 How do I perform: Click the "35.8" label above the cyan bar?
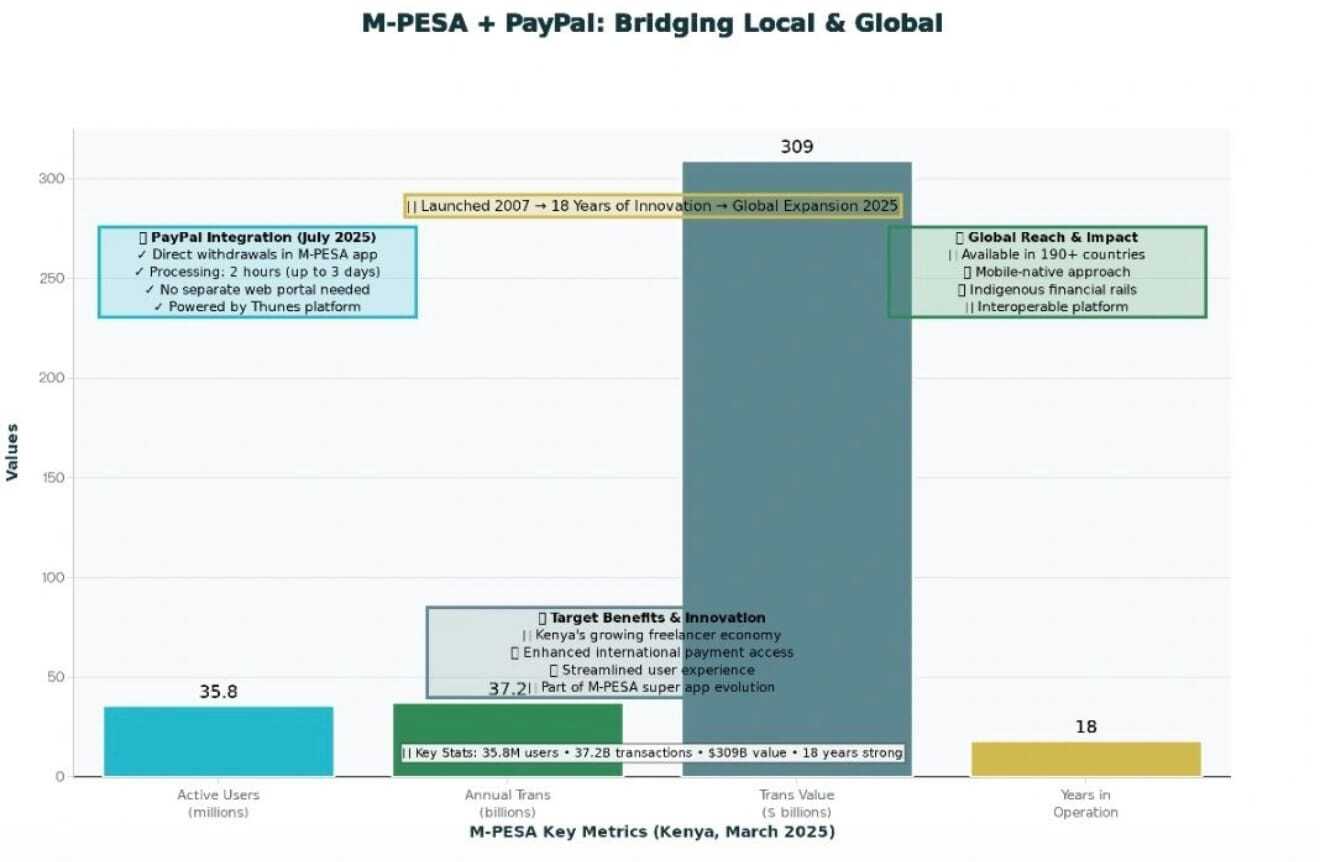point(218,692)
